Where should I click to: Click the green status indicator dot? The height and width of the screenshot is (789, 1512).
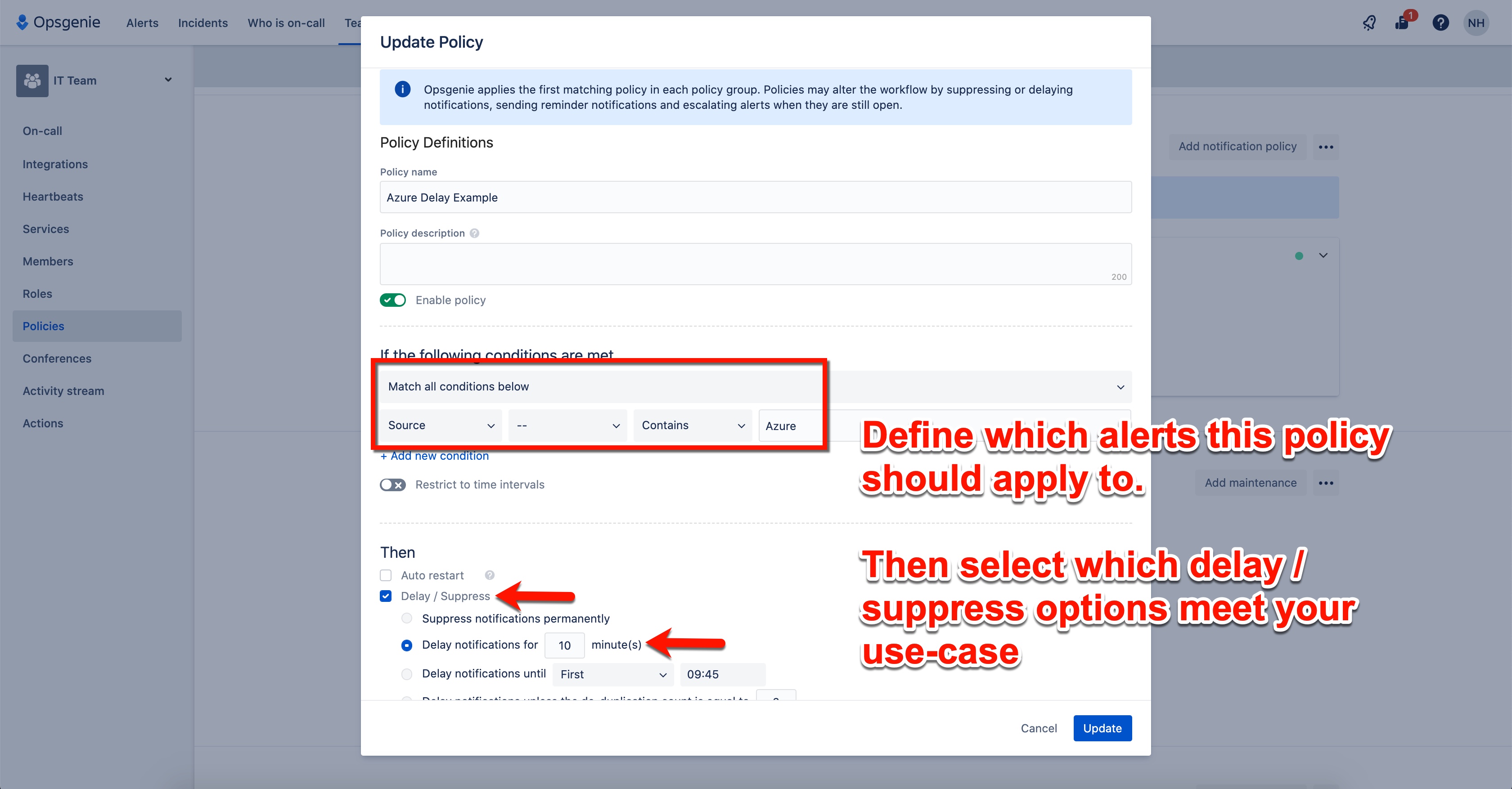pyautogui.click(x=1300, y=256)
